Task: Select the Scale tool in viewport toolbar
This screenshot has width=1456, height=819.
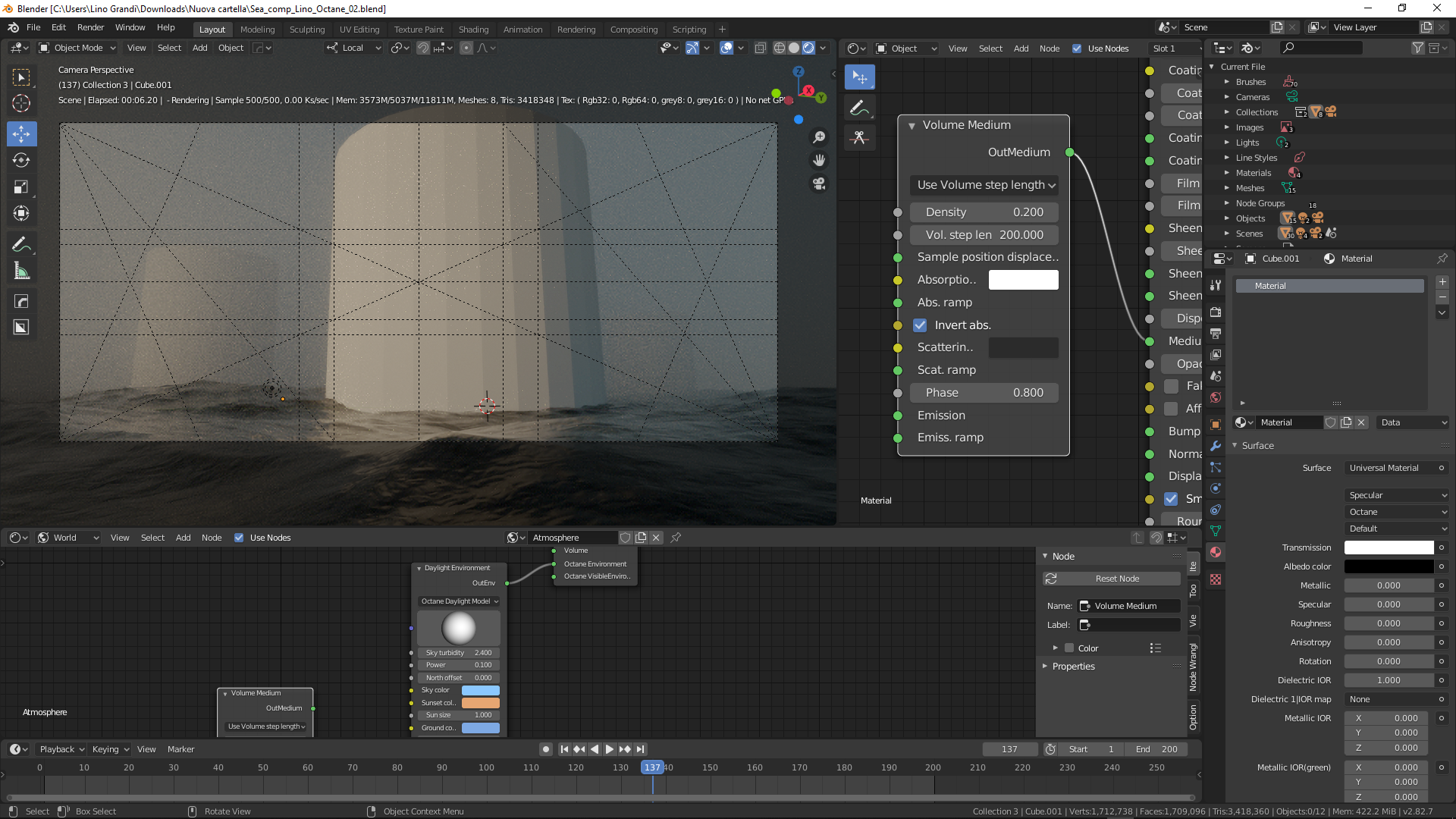Action: point(21,187)
